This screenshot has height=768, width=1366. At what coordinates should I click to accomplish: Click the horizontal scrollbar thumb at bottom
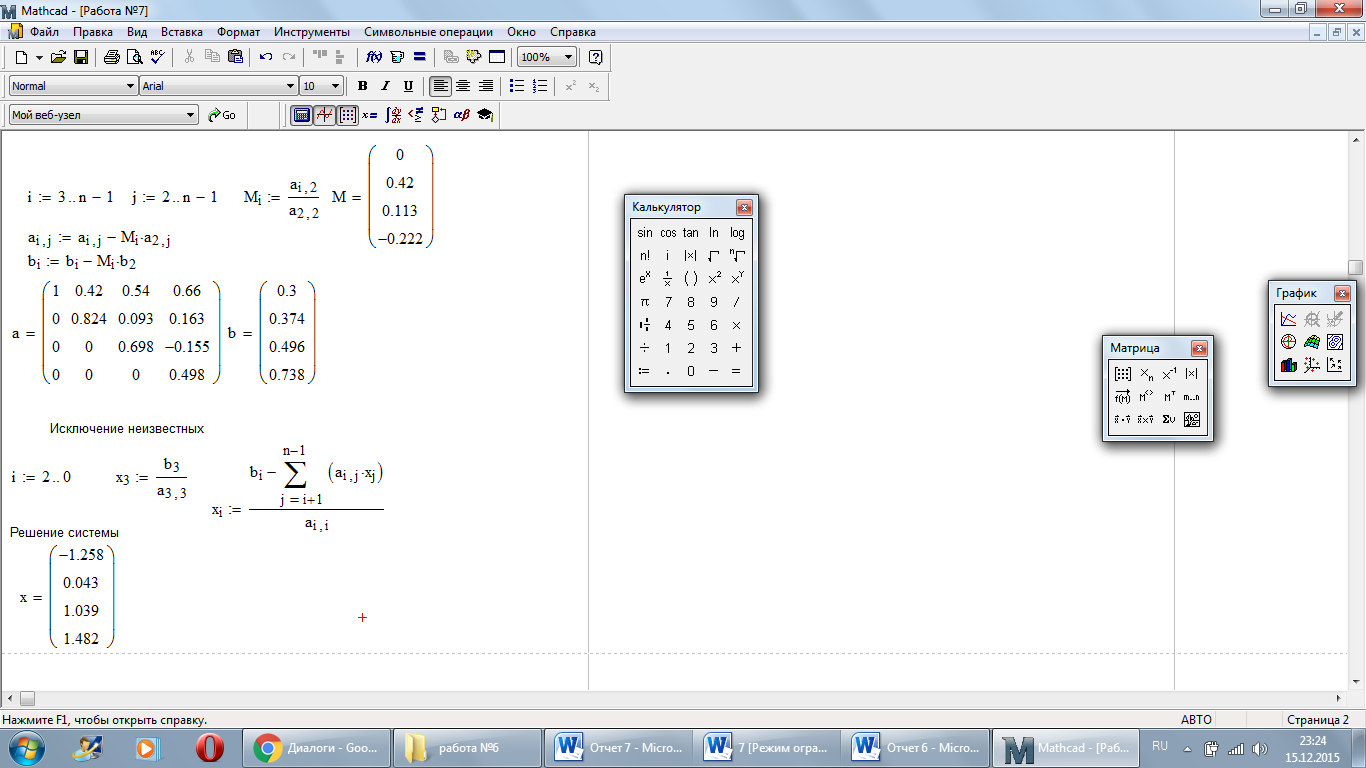[x=27, y=698]
